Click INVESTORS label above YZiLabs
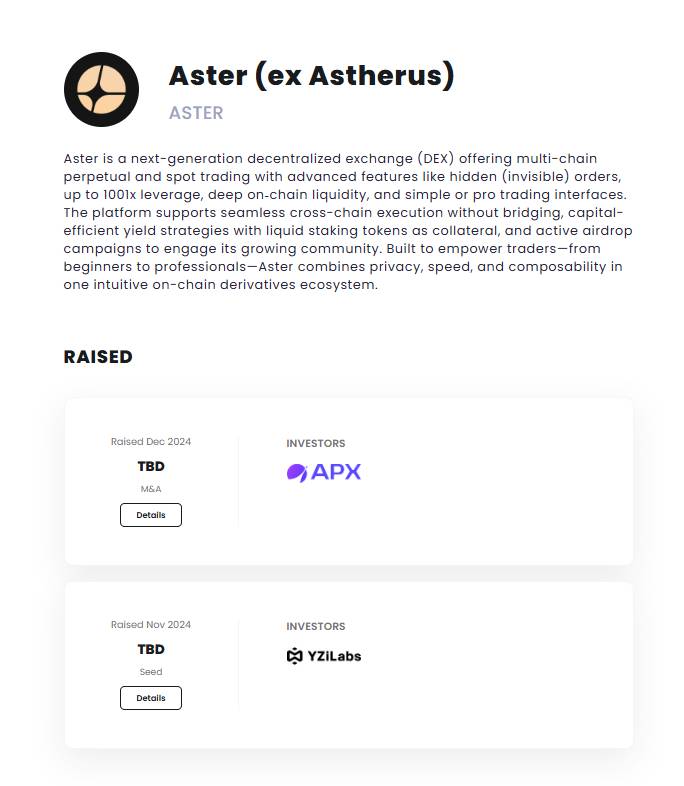 316,627
